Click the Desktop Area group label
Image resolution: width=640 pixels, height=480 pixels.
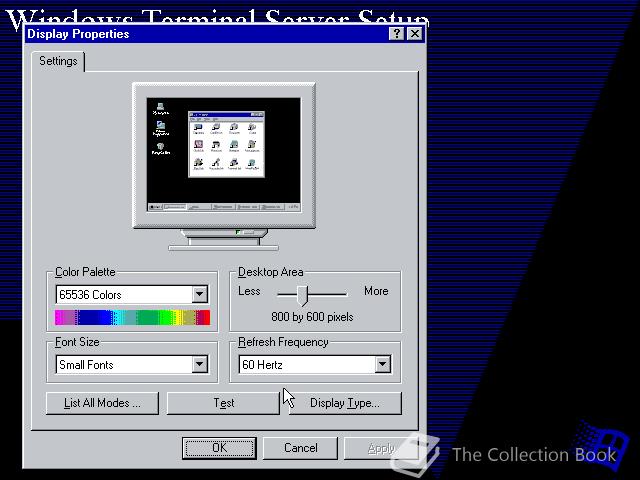(271, 272)
